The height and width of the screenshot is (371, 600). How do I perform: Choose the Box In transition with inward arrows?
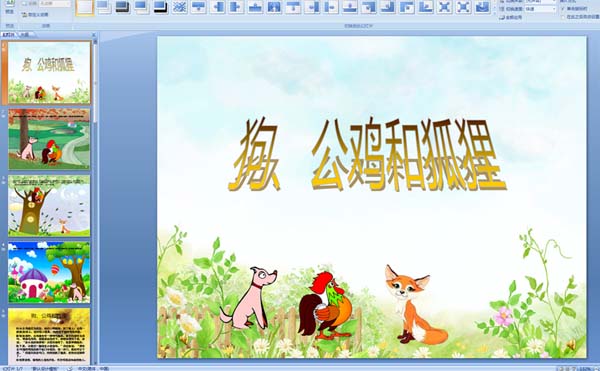click(444, 7)
